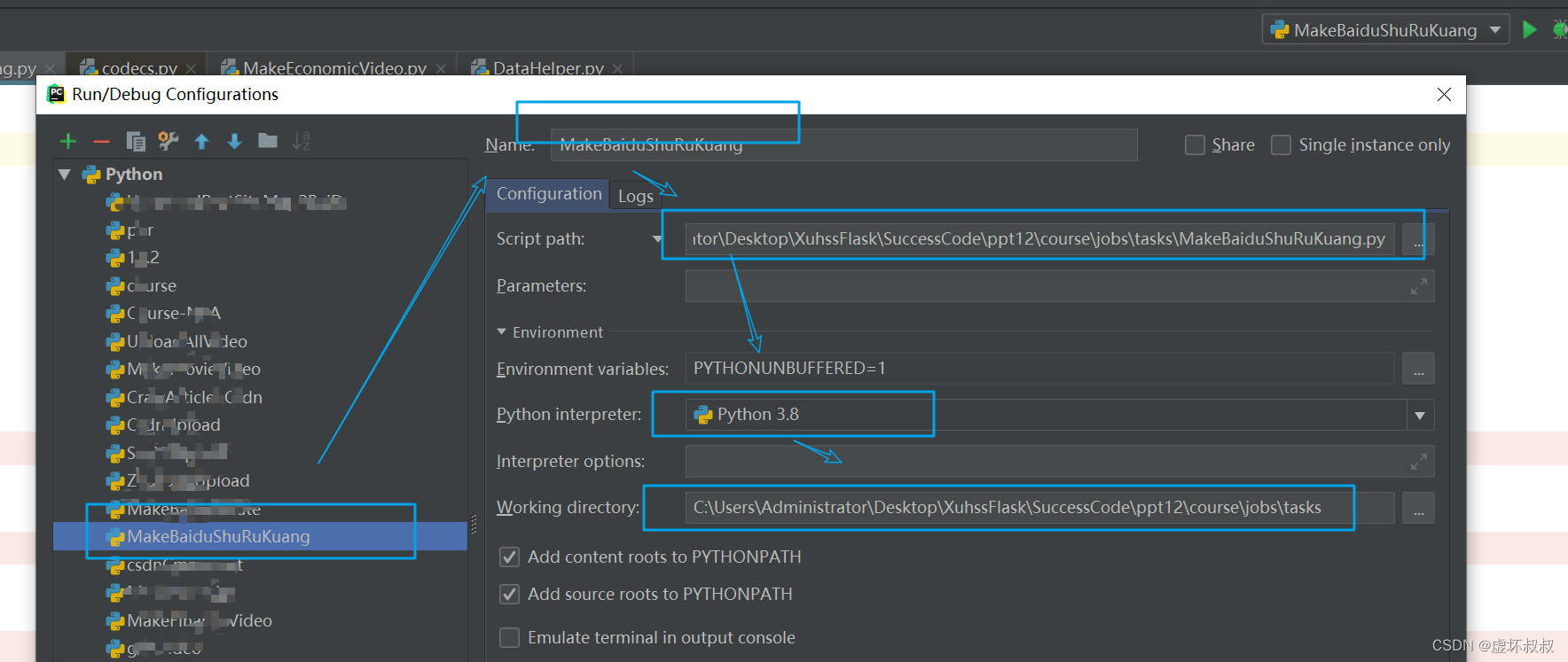Screen dimensions: 1568x662
Task: Switch to the Configuration tab
Action: click(x=548, y=193)
